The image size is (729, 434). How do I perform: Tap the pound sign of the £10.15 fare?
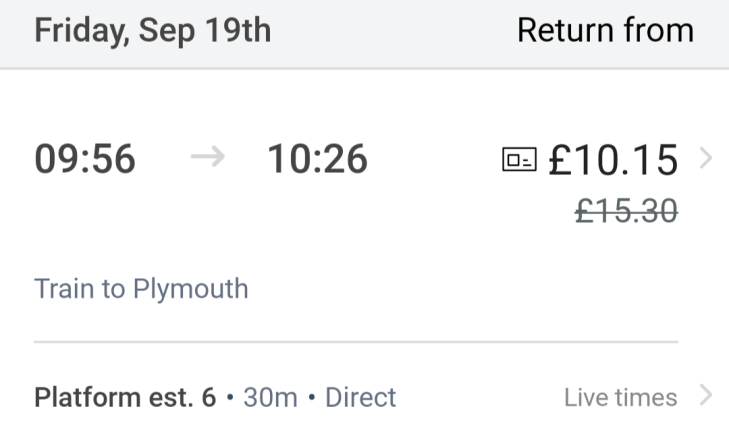pyautogui.click(x=561, y=160)
